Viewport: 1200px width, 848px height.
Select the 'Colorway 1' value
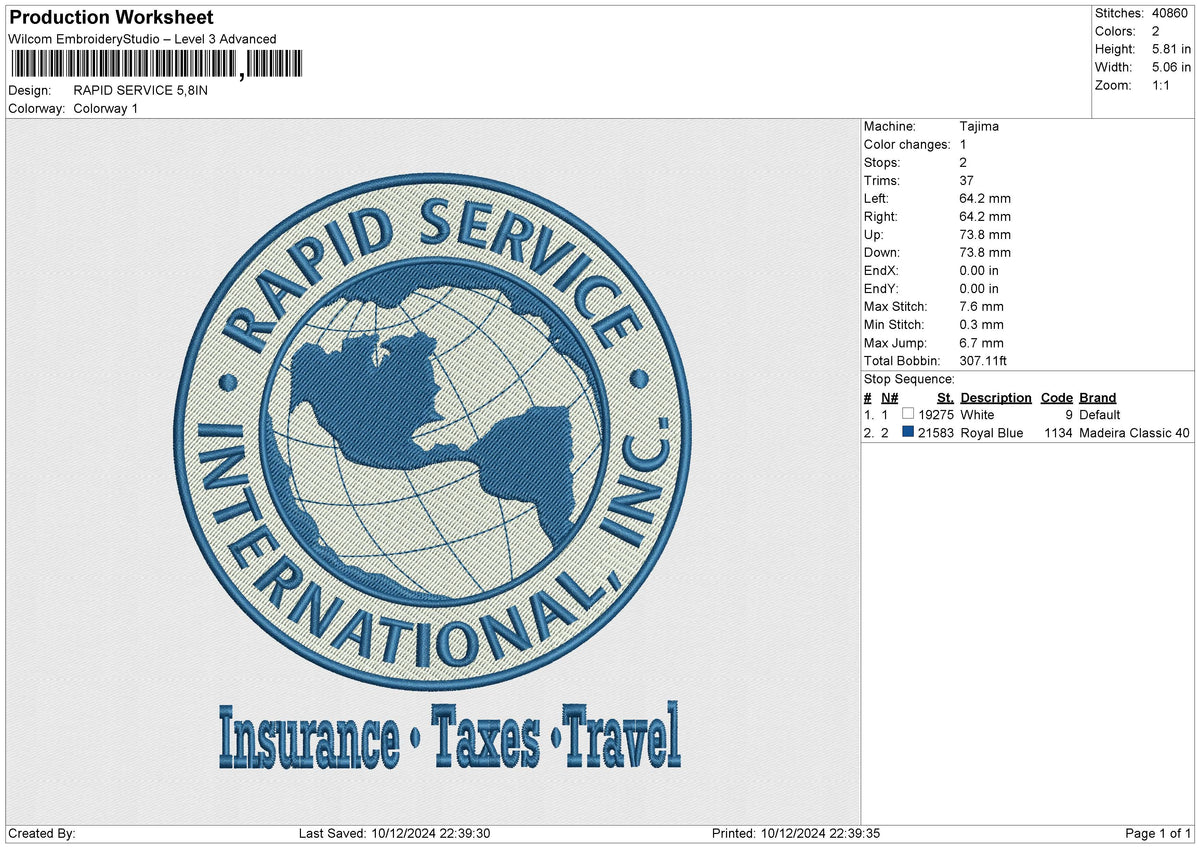106,108
